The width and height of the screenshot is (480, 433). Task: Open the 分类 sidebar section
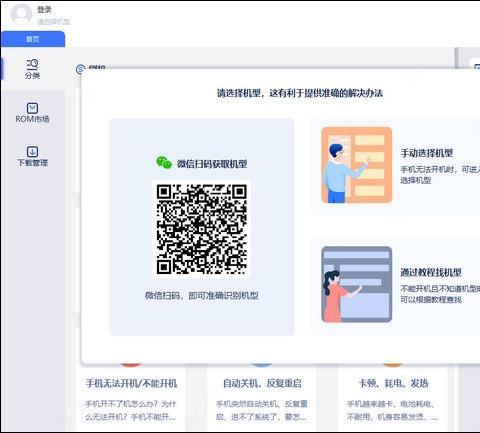(x=32, y=69)
